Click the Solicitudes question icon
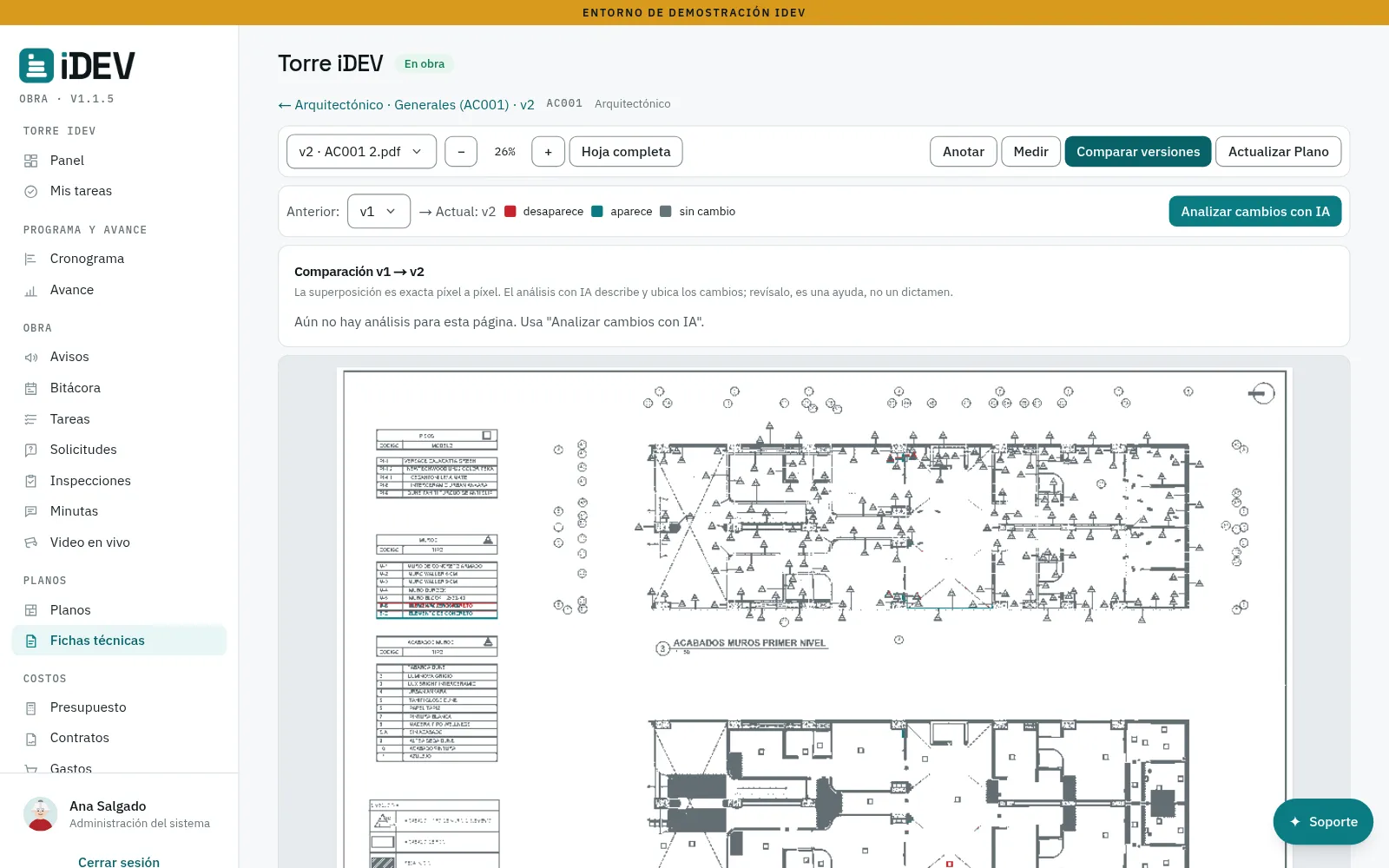Screen dimensions: 1389x868 click(31, 450)
